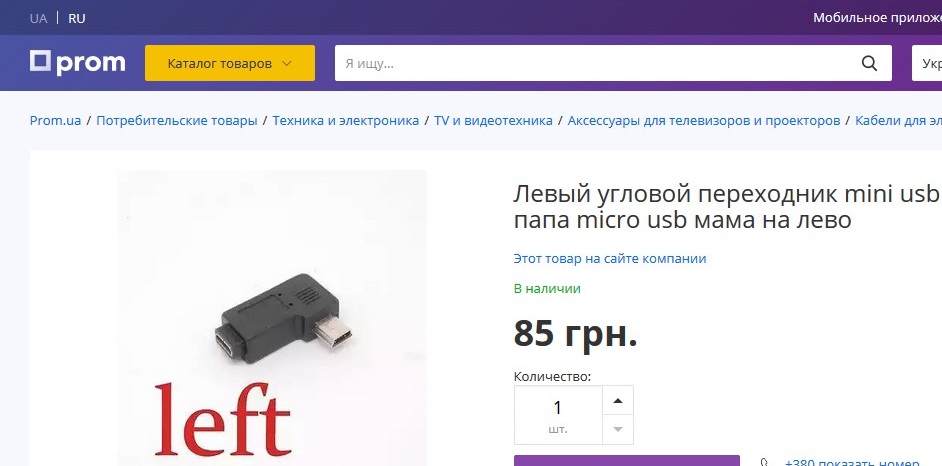The height and width of the screenshot is (466, 942).
Task: Open the USB adapter product photo
Action: pos(272,318)
